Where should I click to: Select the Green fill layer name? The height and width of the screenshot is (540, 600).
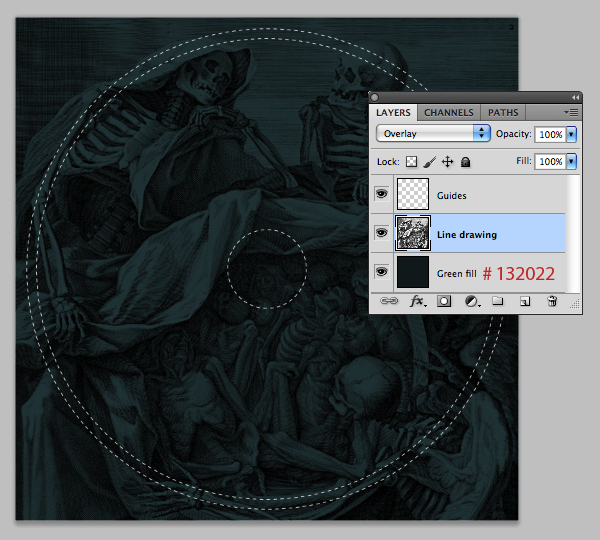click(x=457, y=274)
